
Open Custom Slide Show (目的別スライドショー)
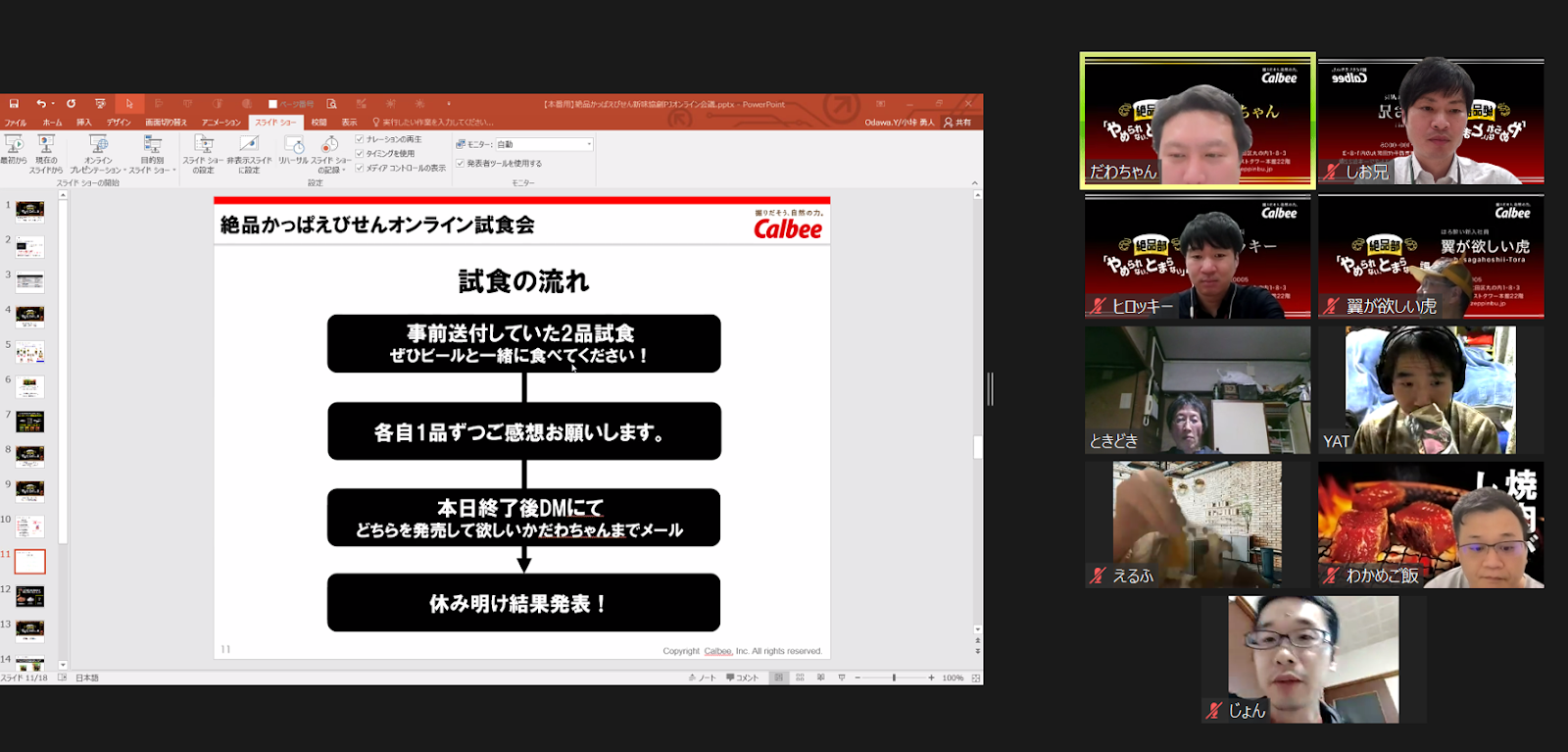click(153, 154)
